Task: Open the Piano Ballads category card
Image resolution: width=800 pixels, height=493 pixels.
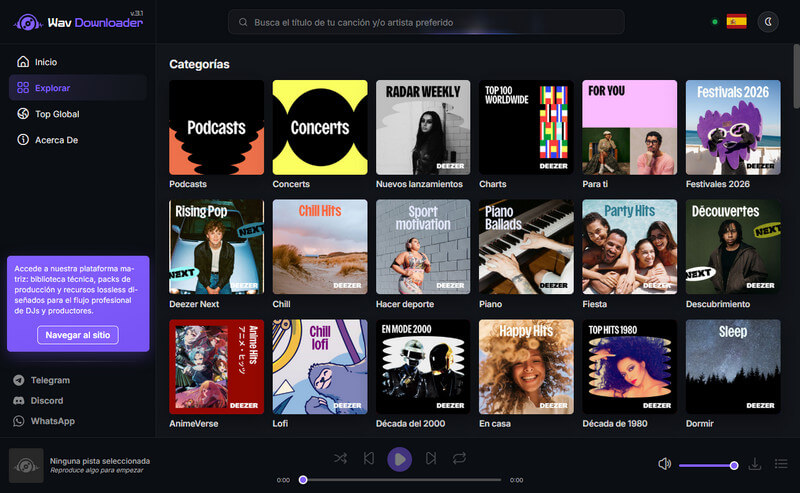Action: click(526, 247)
